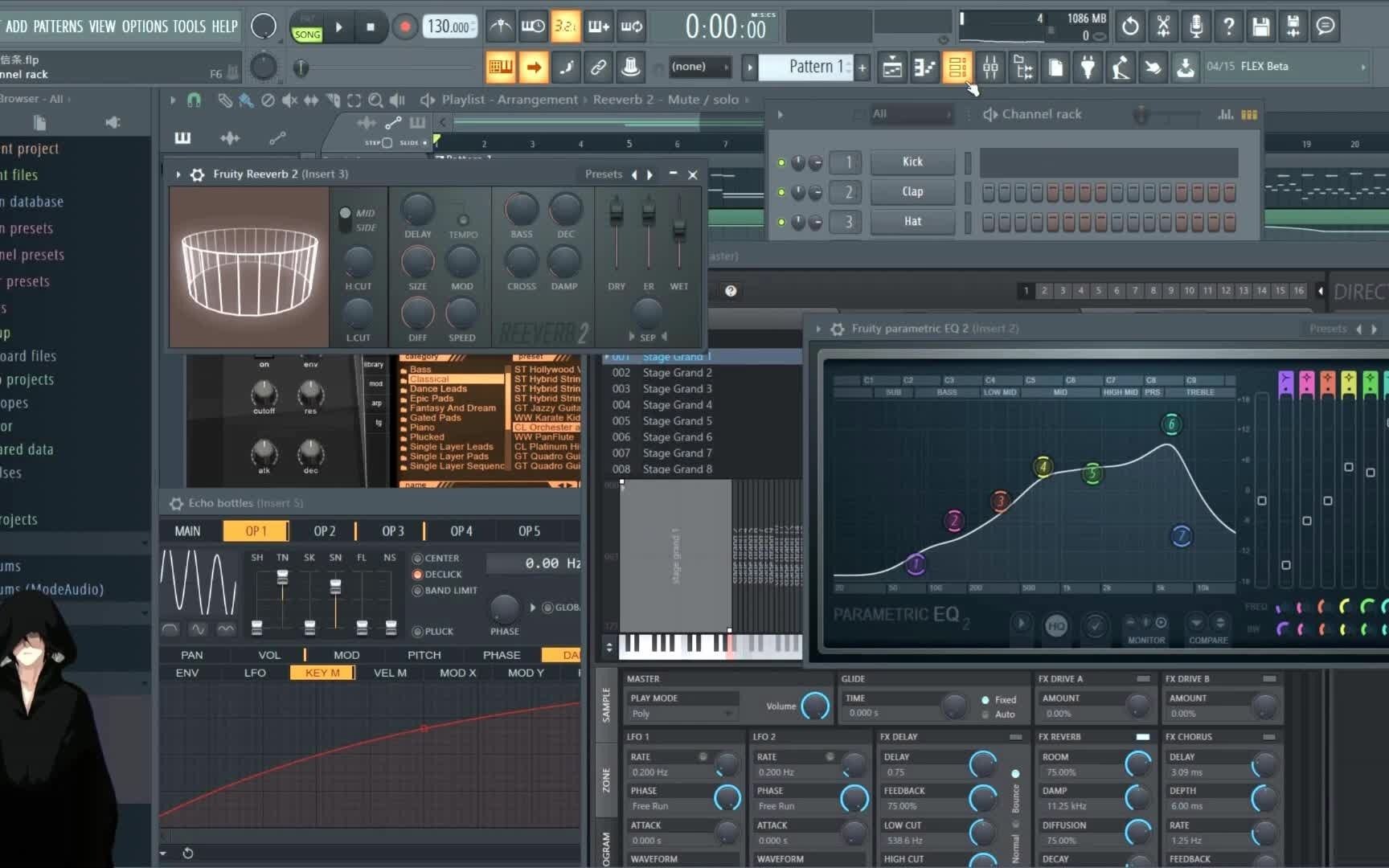Screen dimensions: 1389x868
Task: Click the render export icon
Action: (1293, 27)
